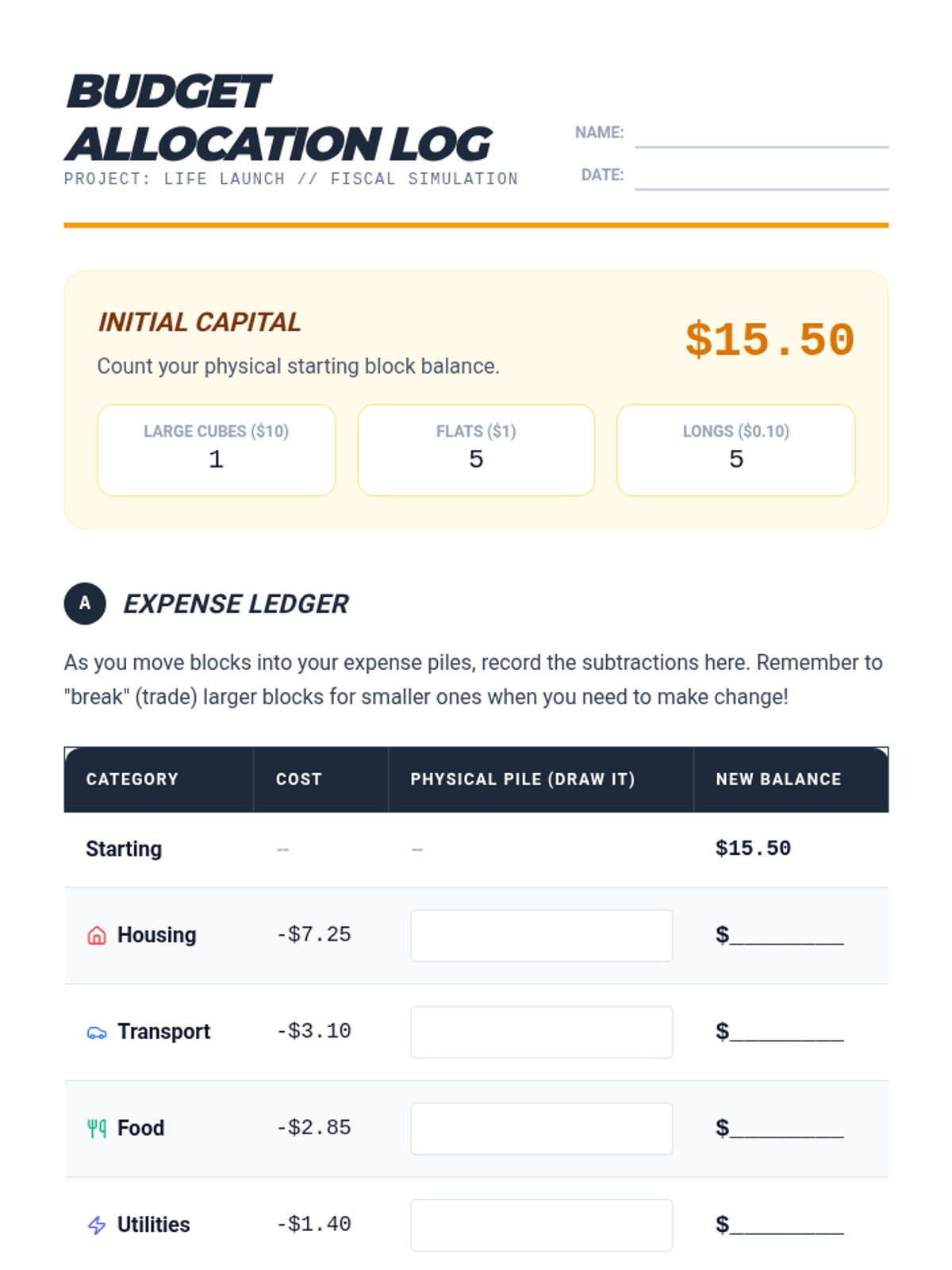The image size is (952, 1270).
Task: Click the Food physical pile draw box
Action: coord(541,1129)
